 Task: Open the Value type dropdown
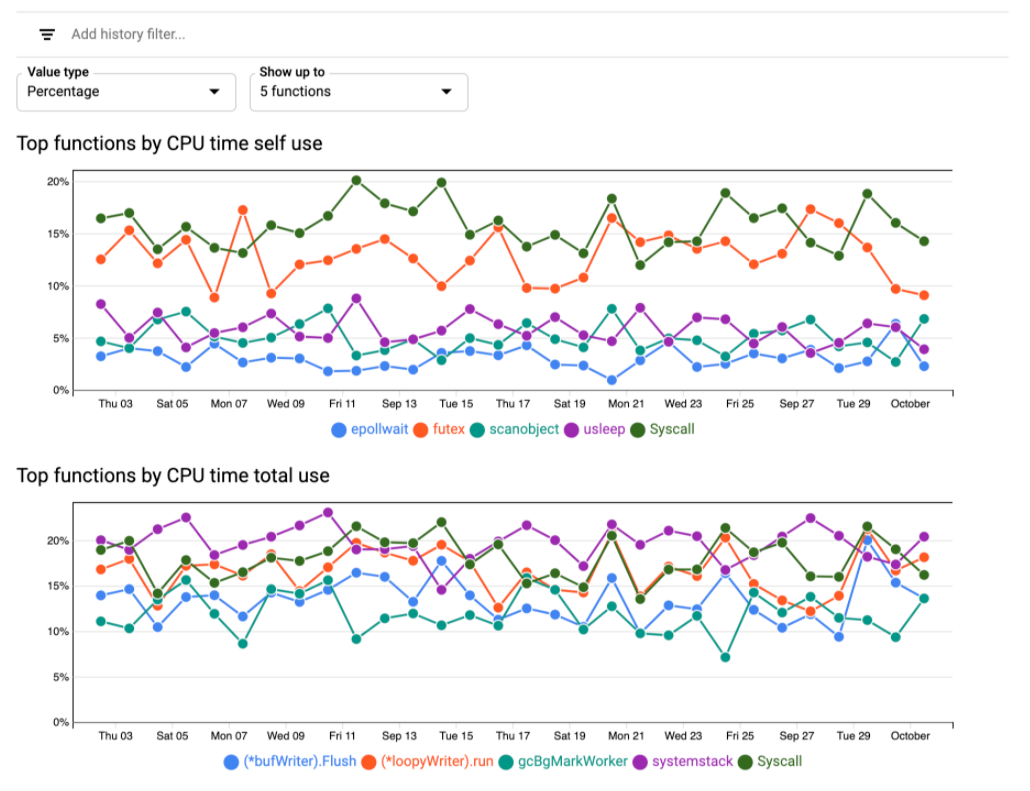tap(124, 91)
